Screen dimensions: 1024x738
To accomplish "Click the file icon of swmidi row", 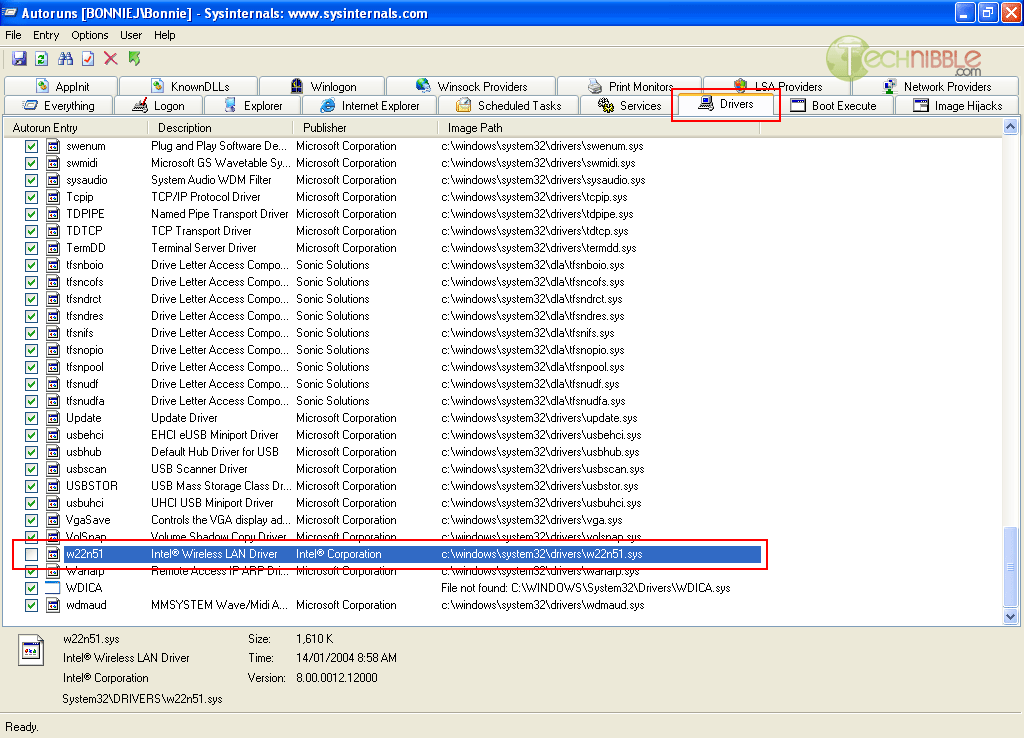I will [x=53, y=163].
